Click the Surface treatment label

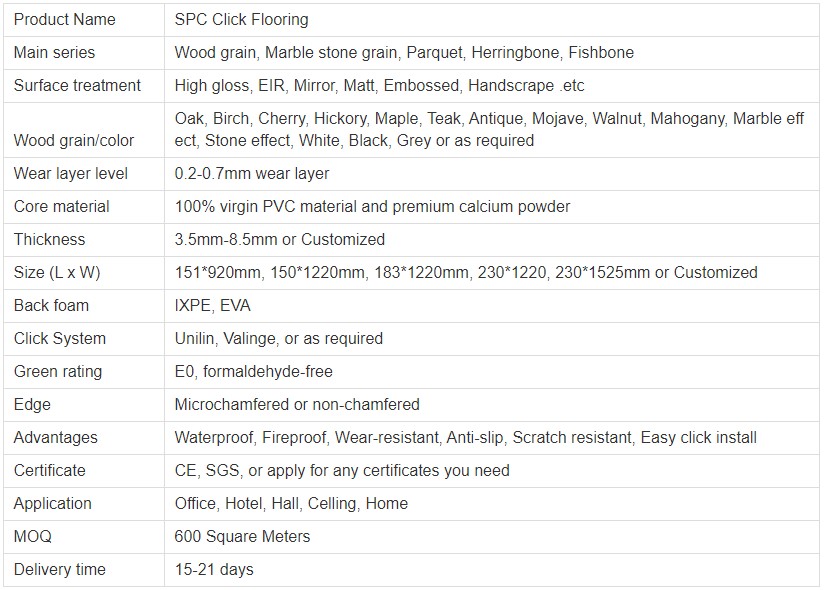(77, 86)
